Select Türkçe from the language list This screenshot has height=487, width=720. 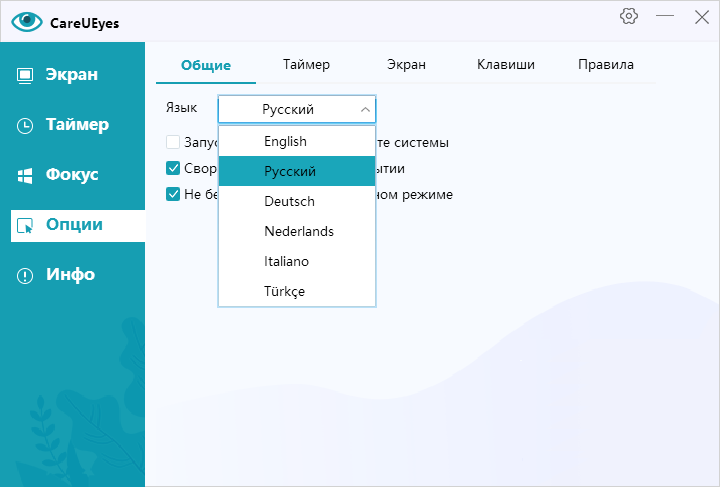click(297, 291)
